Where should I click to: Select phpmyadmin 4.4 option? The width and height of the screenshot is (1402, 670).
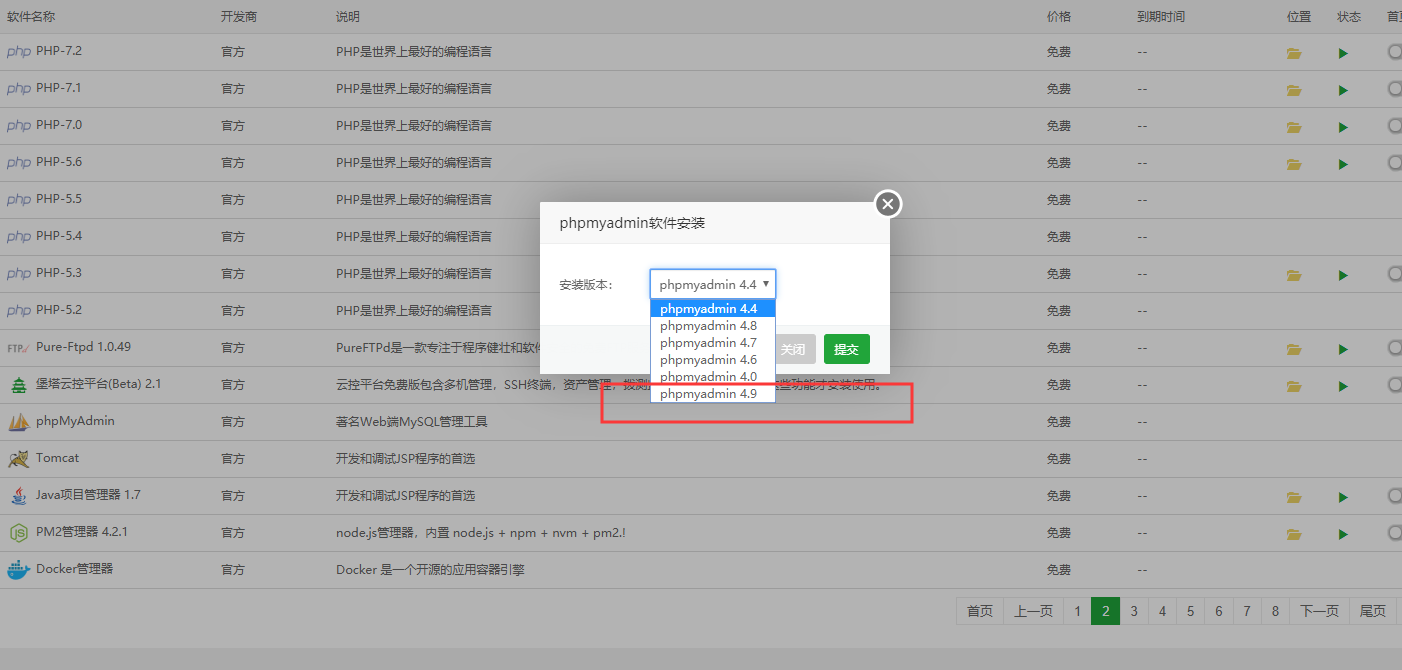[712, 309]
